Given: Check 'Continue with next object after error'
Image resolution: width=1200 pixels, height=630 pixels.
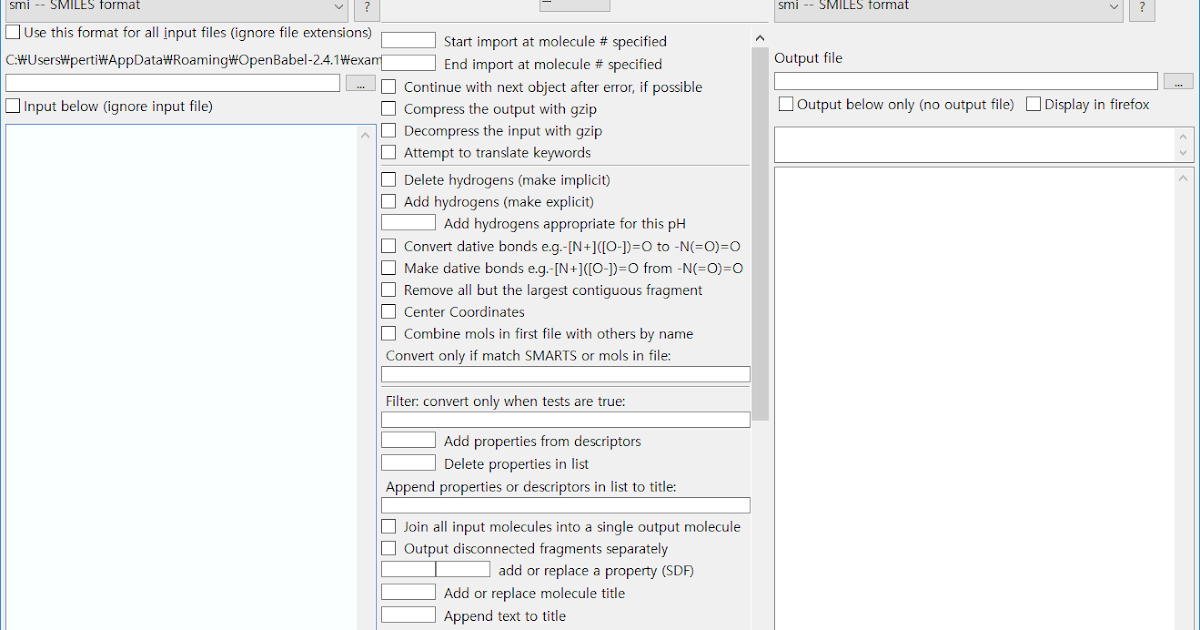Looking at the screenshot, I should tap(389, 87).
